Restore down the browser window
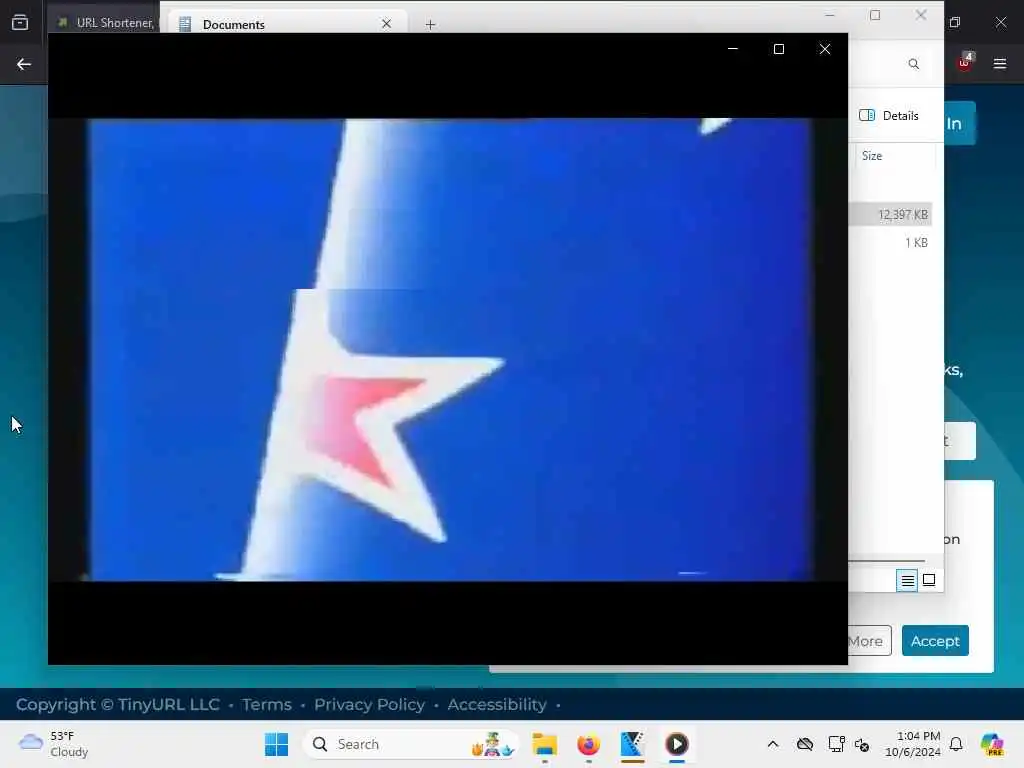This screenshot has width=1024, height=768. tap(955, 22)
